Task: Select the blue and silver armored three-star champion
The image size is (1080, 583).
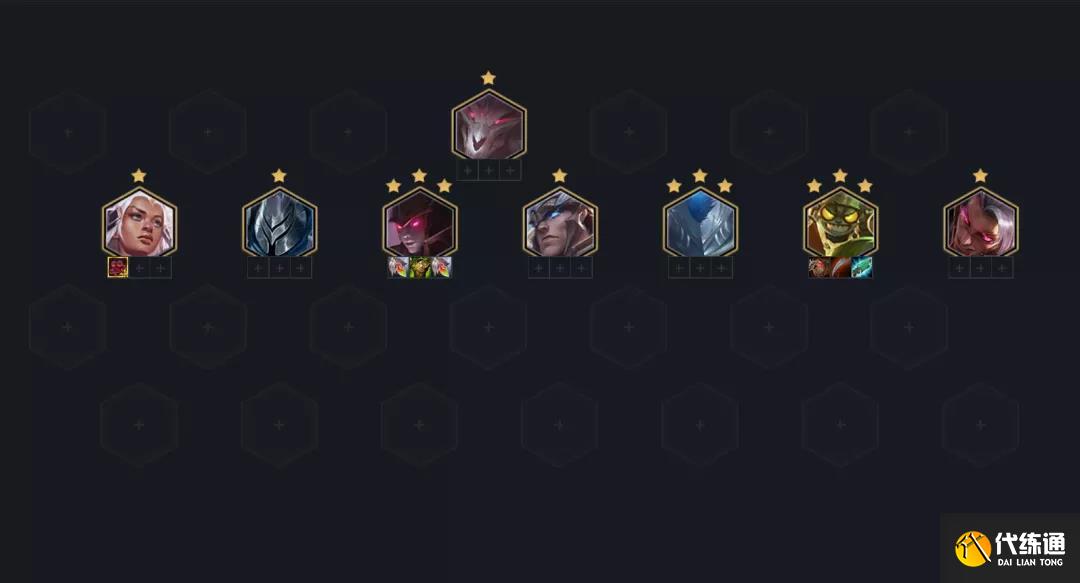Action: [700, 223]
